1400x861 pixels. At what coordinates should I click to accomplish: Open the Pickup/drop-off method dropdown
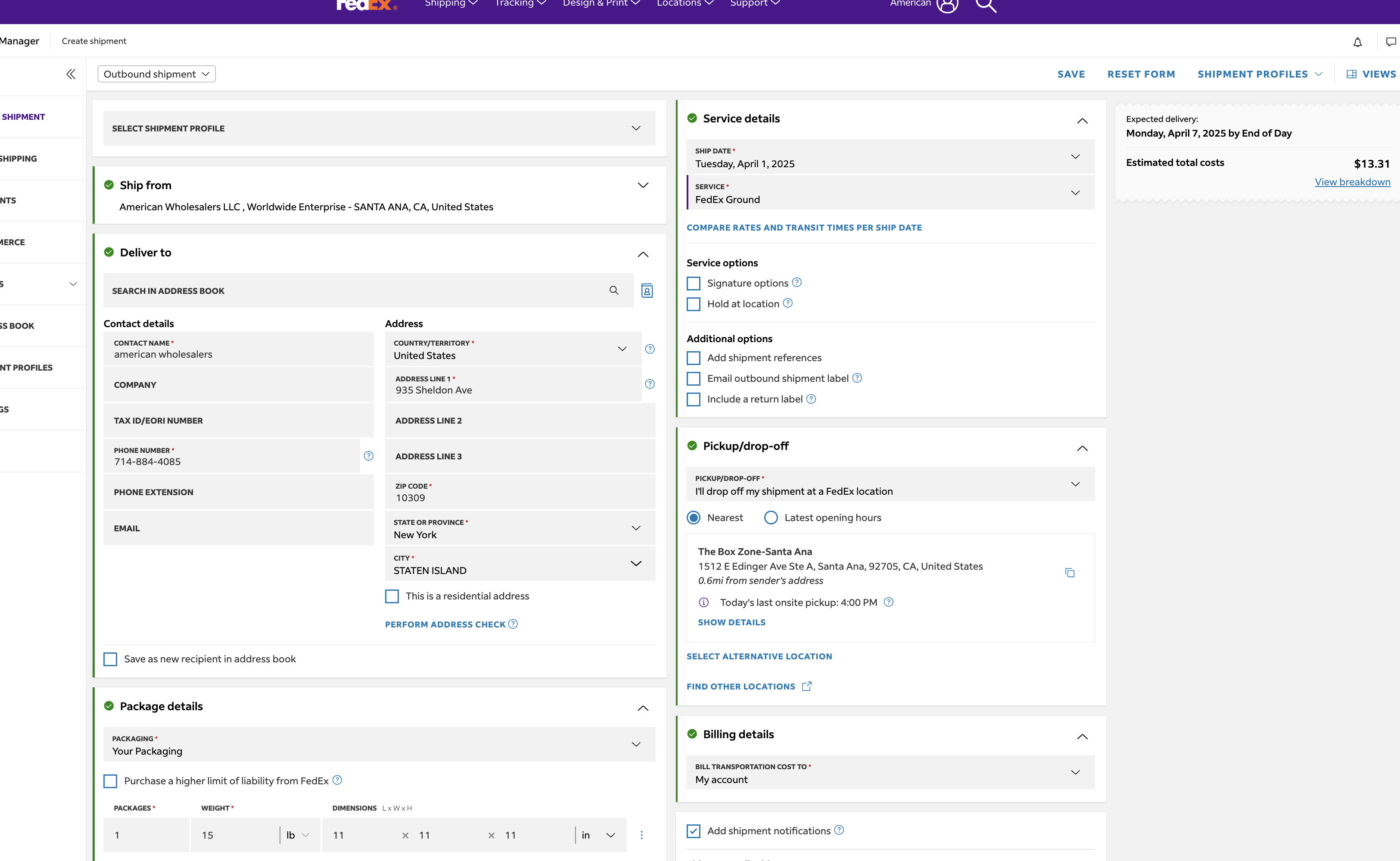point(890,484)
